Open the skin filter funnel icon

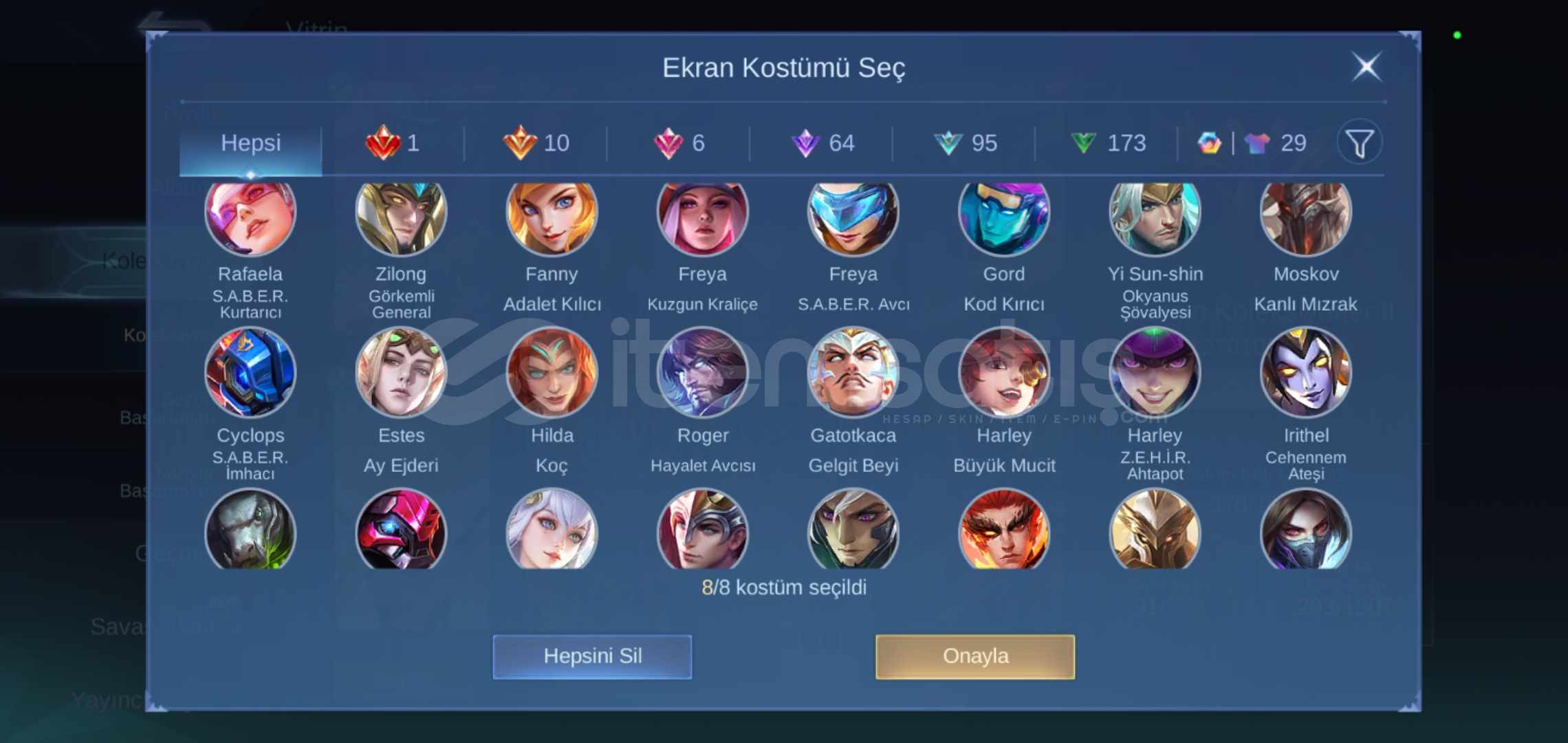pos(1359,143)
